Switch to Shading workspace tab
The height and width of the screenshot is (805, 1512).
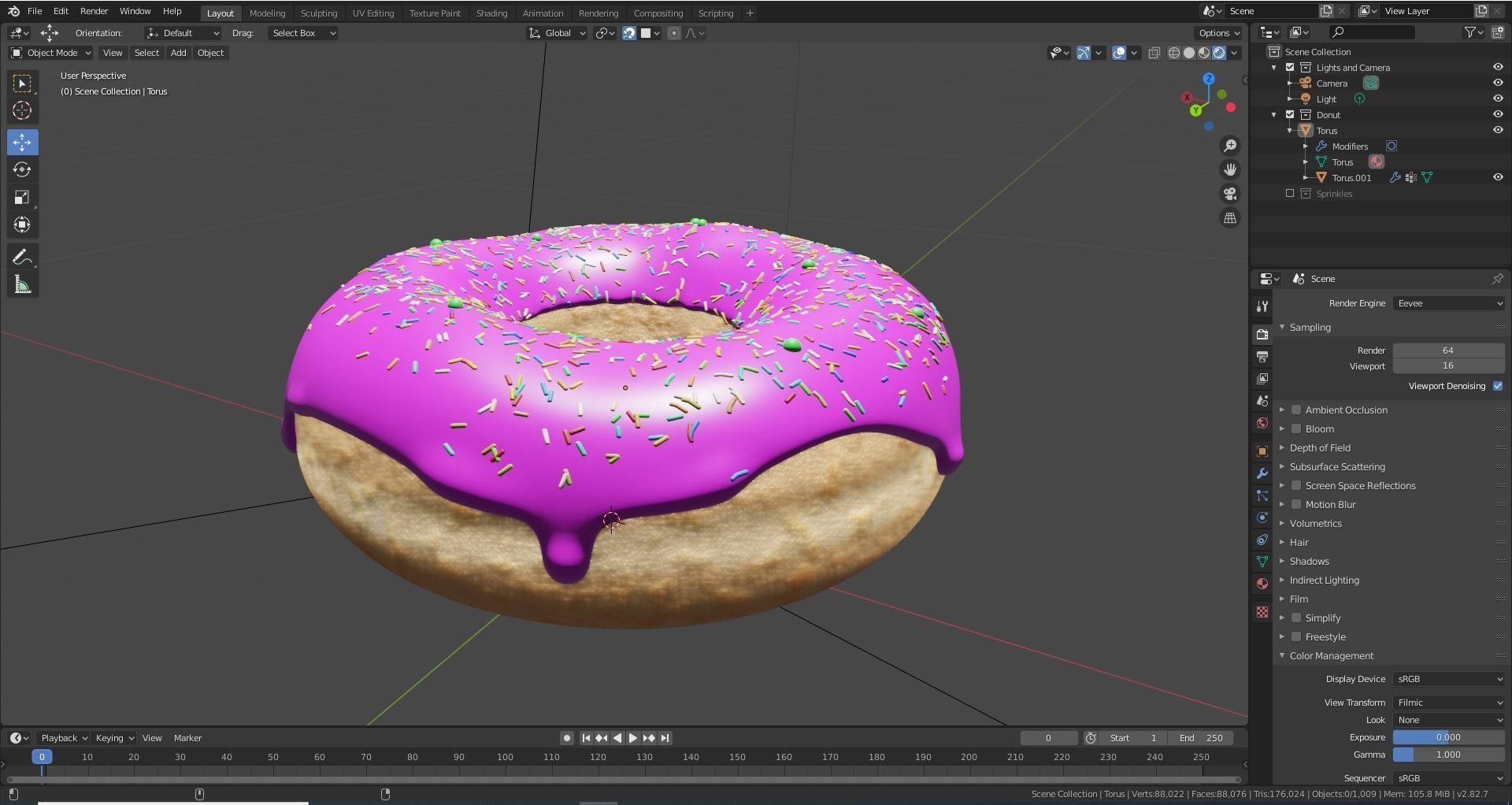point(491,13)
